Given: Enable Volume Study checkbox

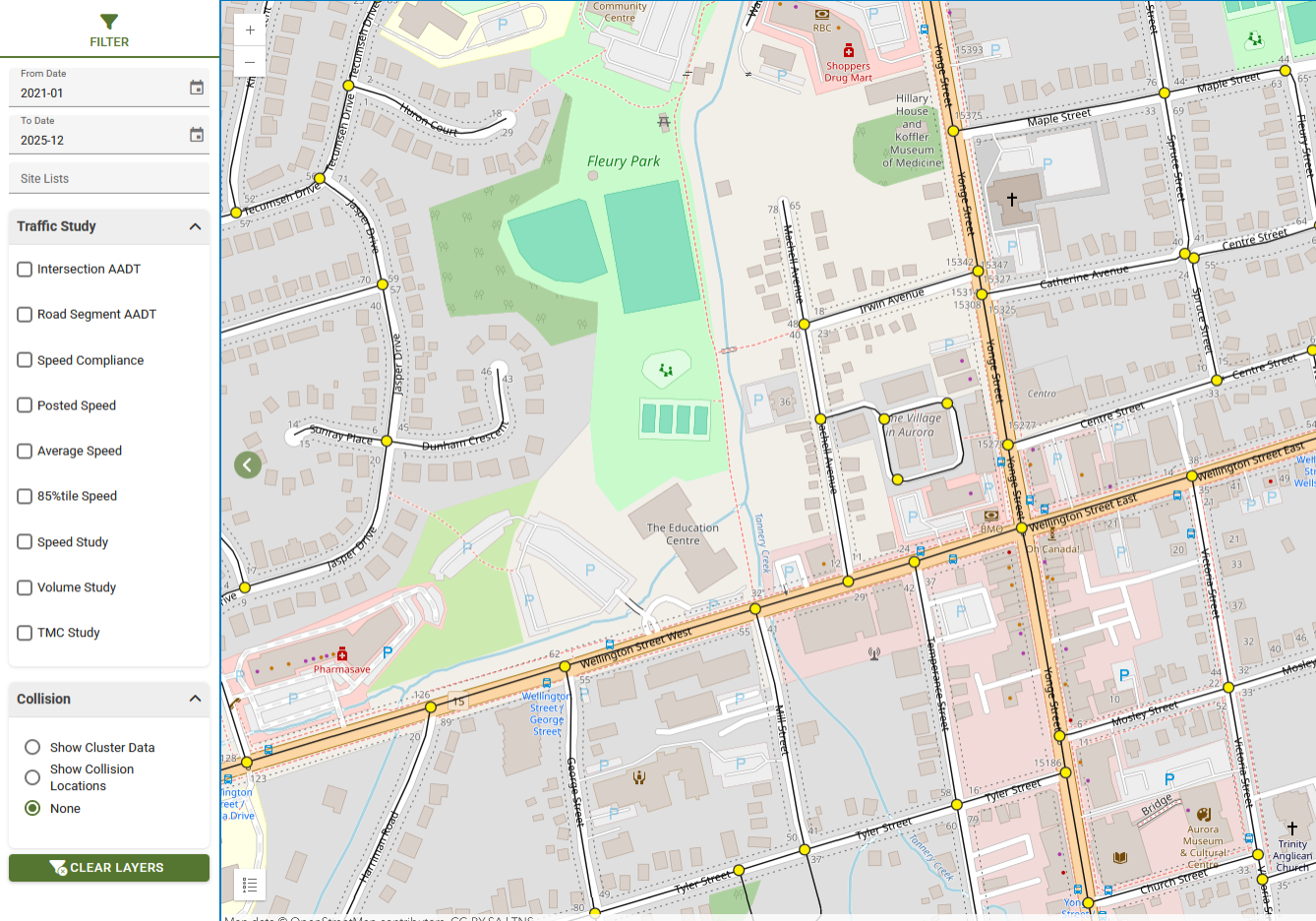Looking at the screenshot, I should [25, 587].
